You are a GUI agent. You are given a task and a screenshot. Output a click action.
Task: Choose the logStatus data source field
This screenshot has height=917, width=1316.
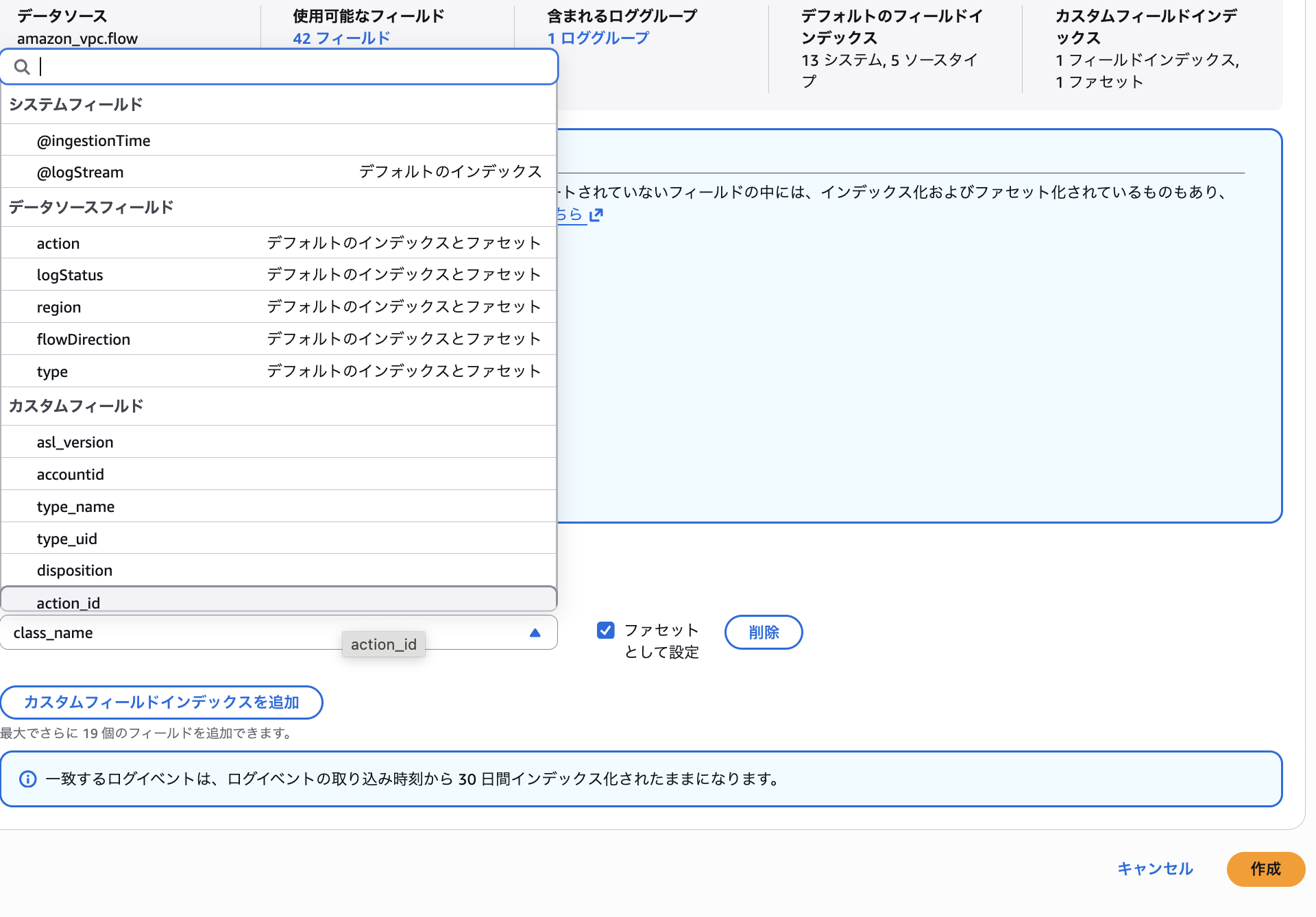tap(70, 275)
